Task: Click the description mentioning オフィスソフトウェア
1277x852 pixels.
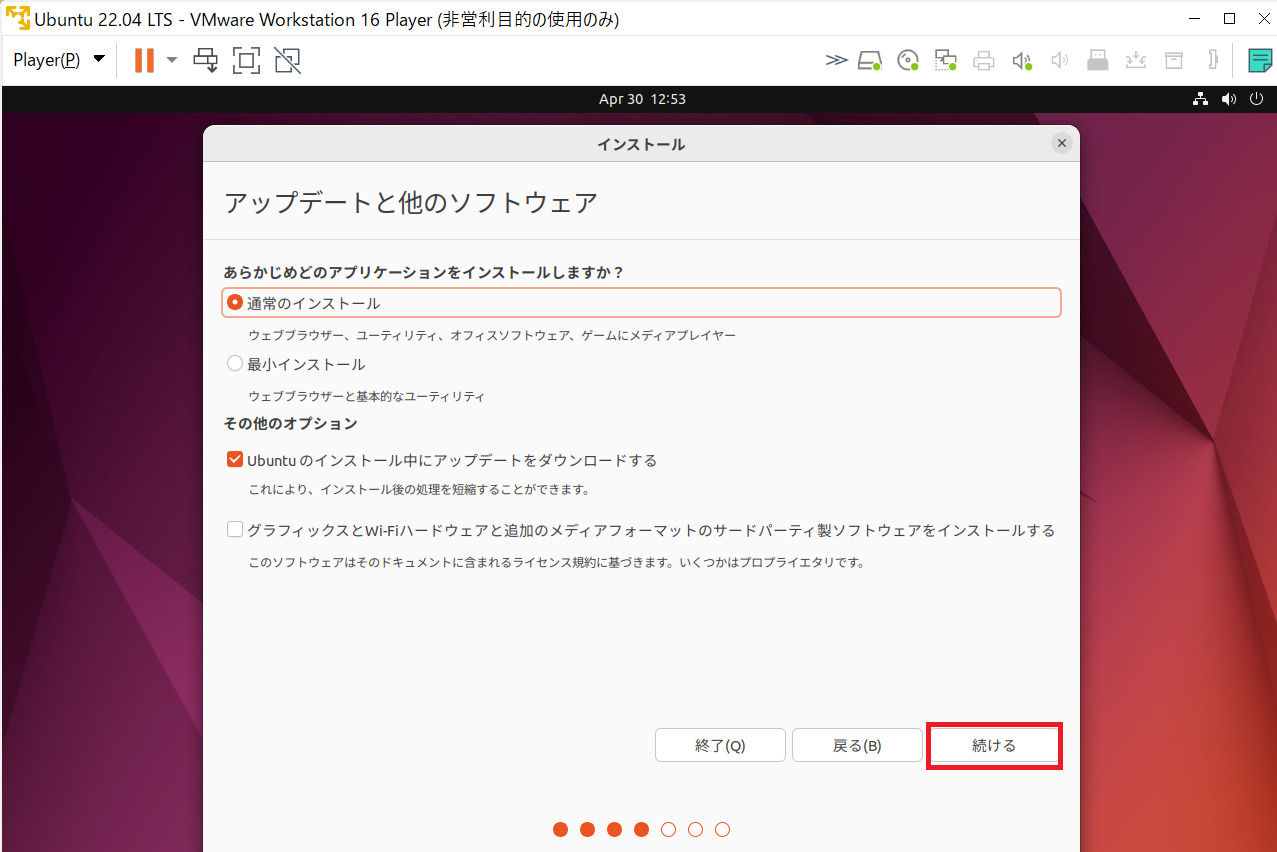Action: pyautogui.click(x=492, y=335)
